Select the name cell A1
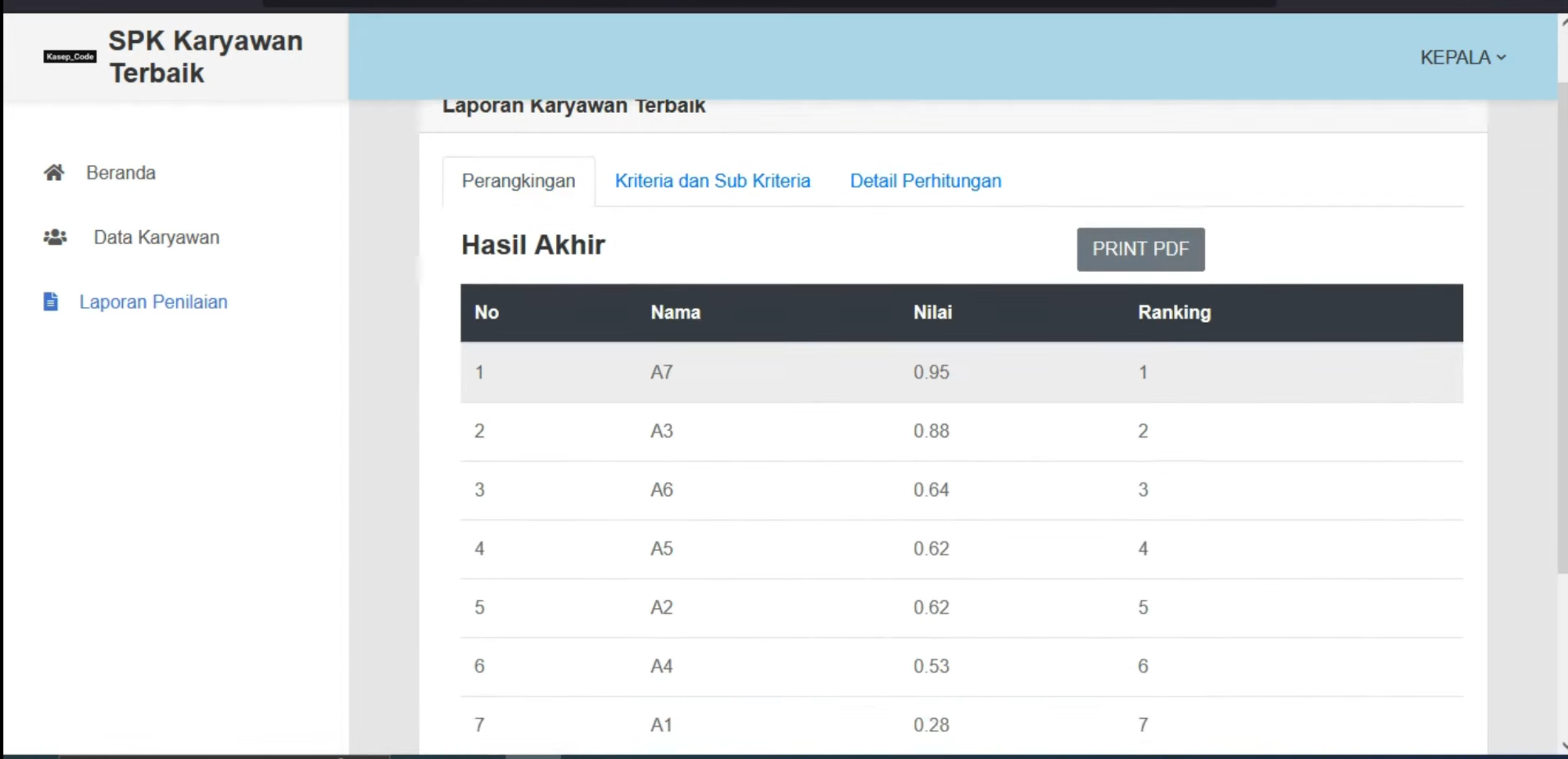 661,725
